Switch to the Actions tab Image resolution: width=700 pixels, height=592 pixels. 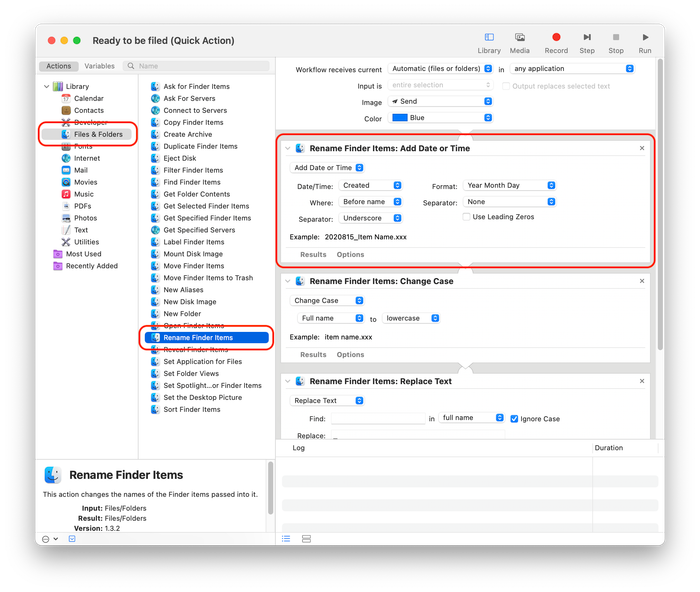58,66
